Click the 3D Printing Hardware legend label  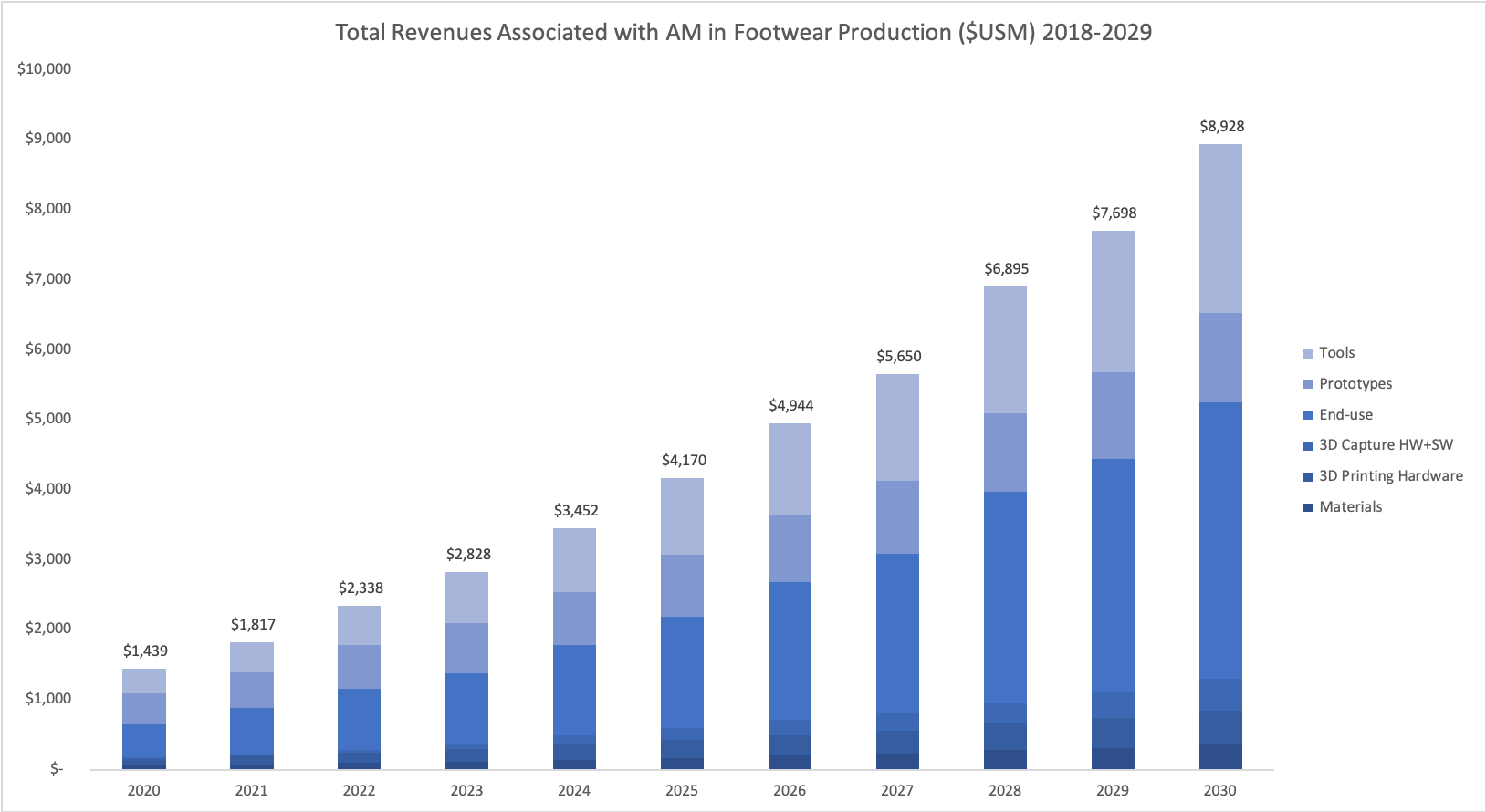tap(1391, 476)
